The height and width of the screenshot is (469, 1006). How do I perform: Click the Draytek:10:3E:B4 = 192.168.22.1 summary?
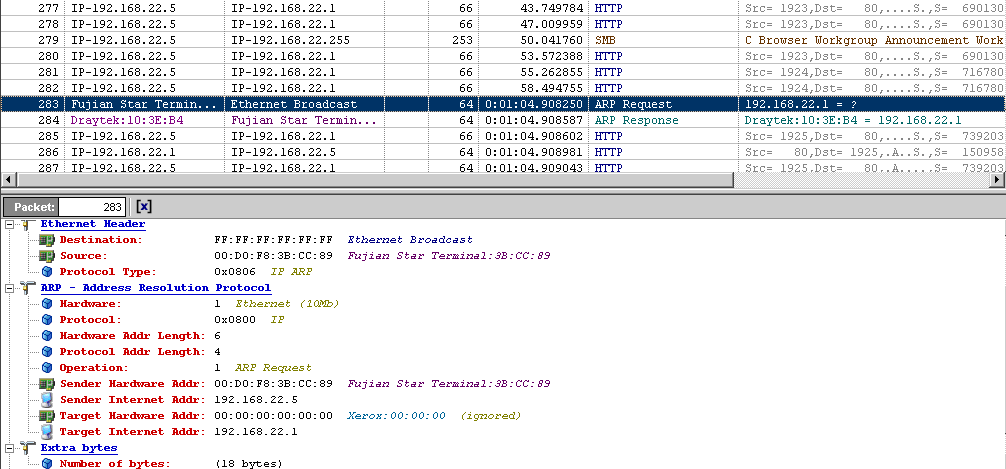click(x=853, y=120)
